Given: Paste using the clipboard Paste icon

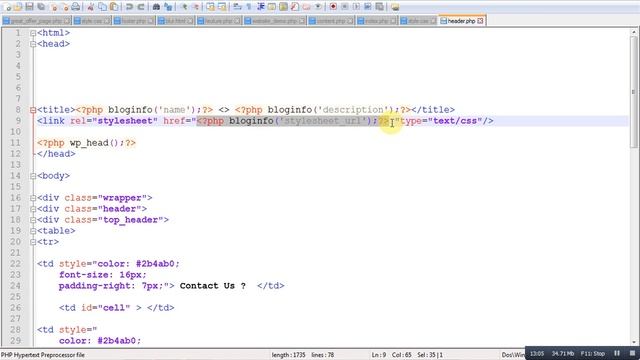Looking at the screenshot, I should (x=114, y=7).
